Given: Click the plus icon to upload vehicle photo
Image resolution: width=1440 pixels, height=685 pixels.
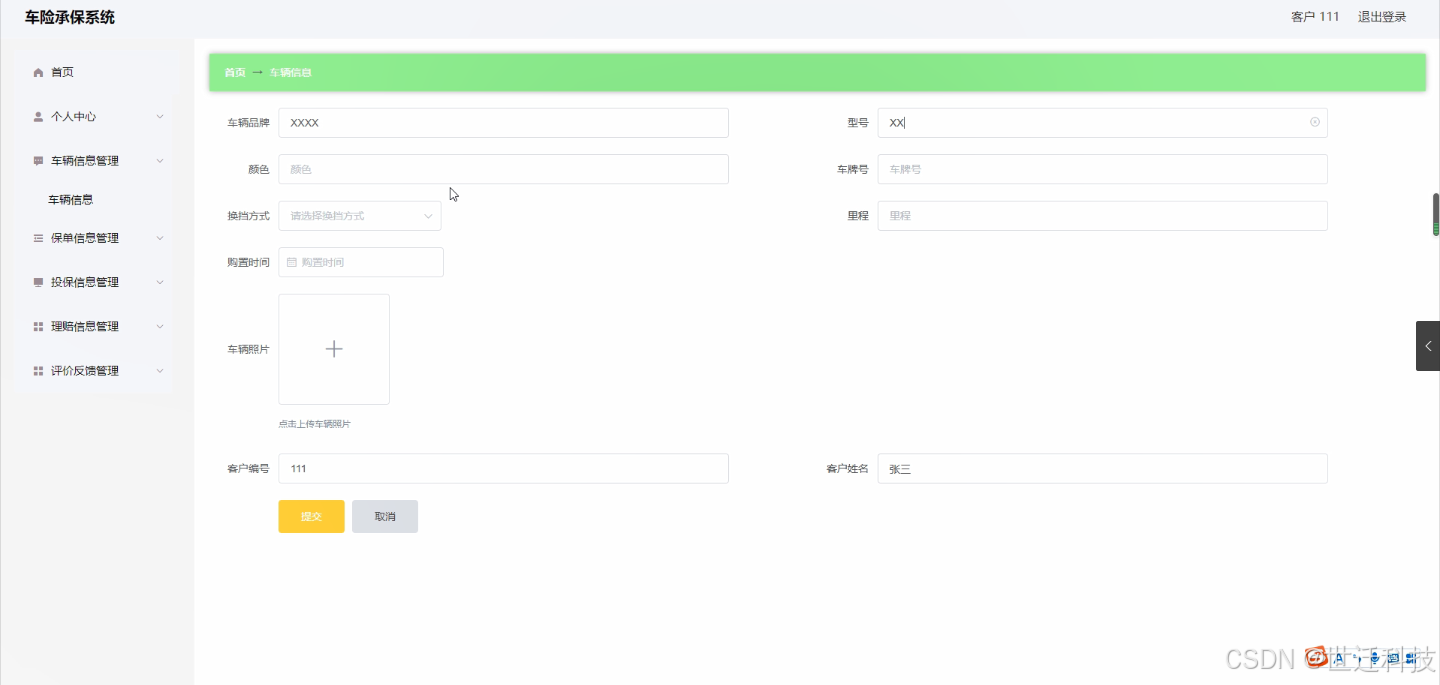Looking at the screenshot, I should (334, 349).
